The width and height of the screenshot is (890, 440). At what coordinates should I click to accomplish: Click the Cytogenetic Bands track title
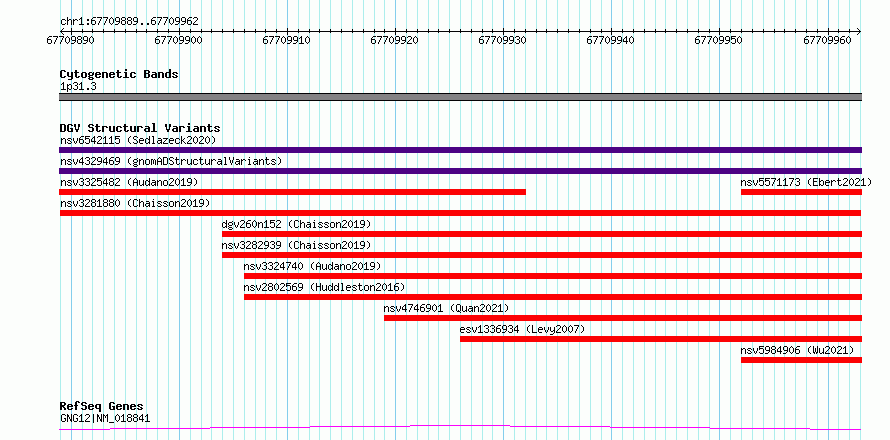tap(119, 74)
